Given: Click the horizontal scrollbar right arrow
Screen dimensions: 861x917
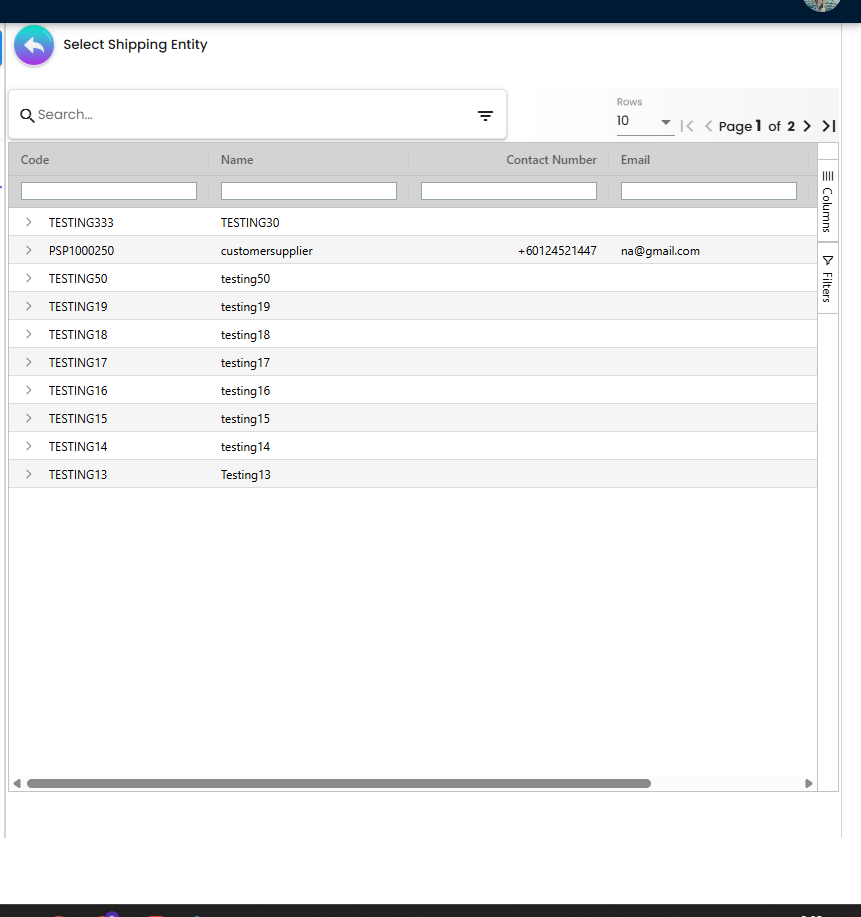Looking at the screenshot, I should [x=808, y=784].
